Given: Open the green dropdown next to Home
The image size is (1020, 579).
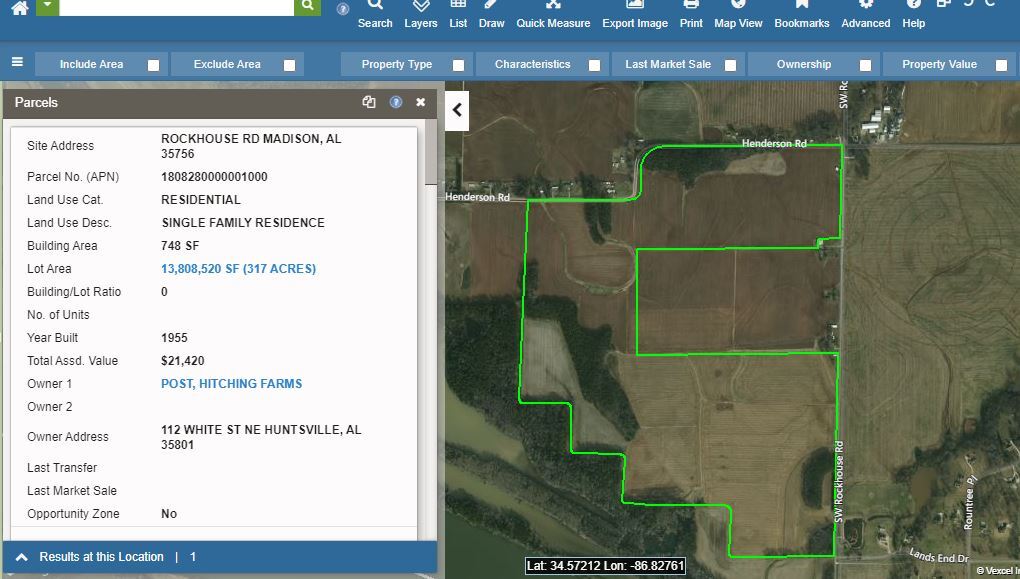Looking at the screenshot, I should tap(47, 7).
